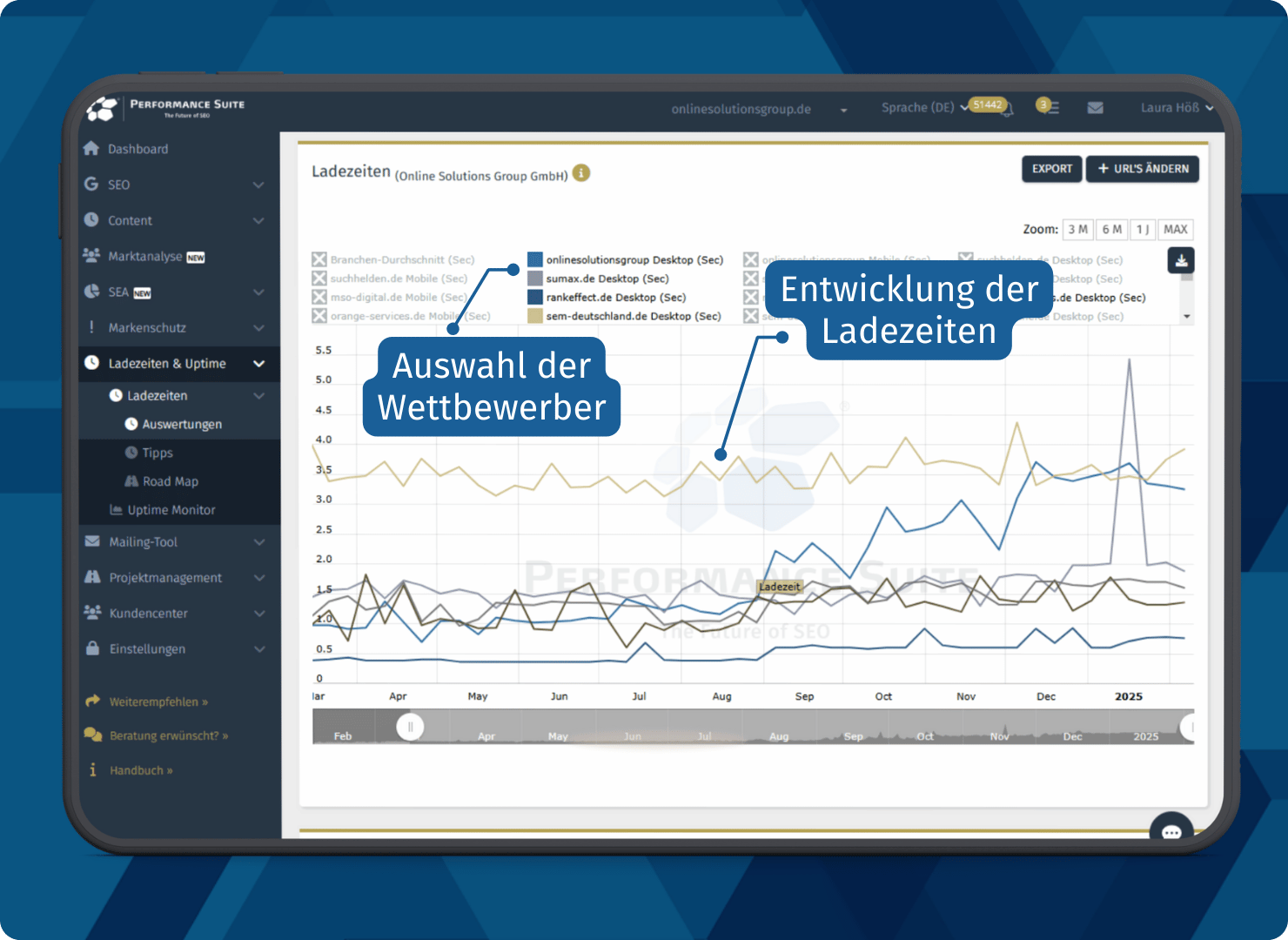Expand the Markenschutz menu chevron

[x=258, y=327]
